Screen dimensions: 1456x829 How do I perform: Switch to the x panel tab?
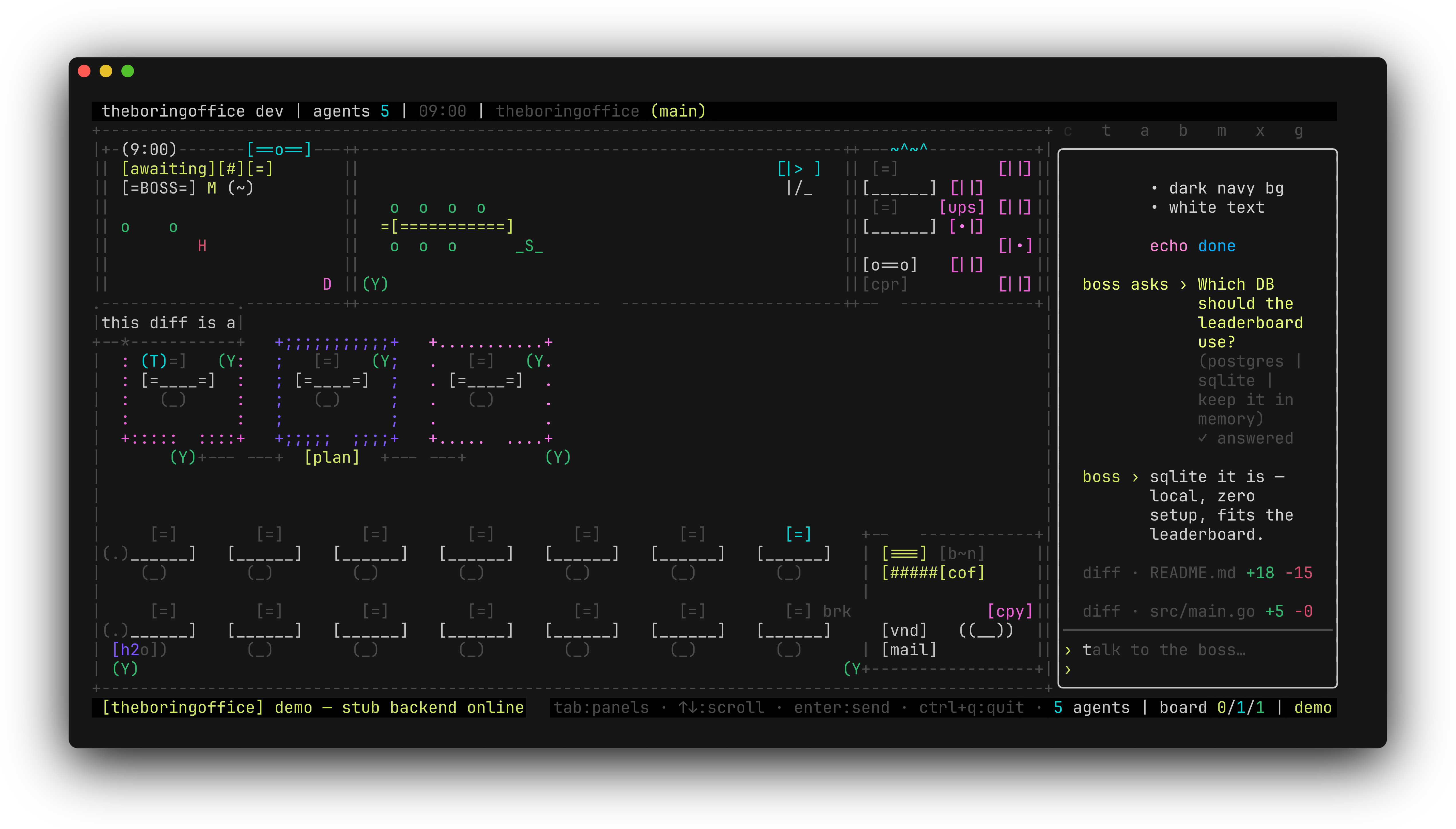coord(1260,131)
